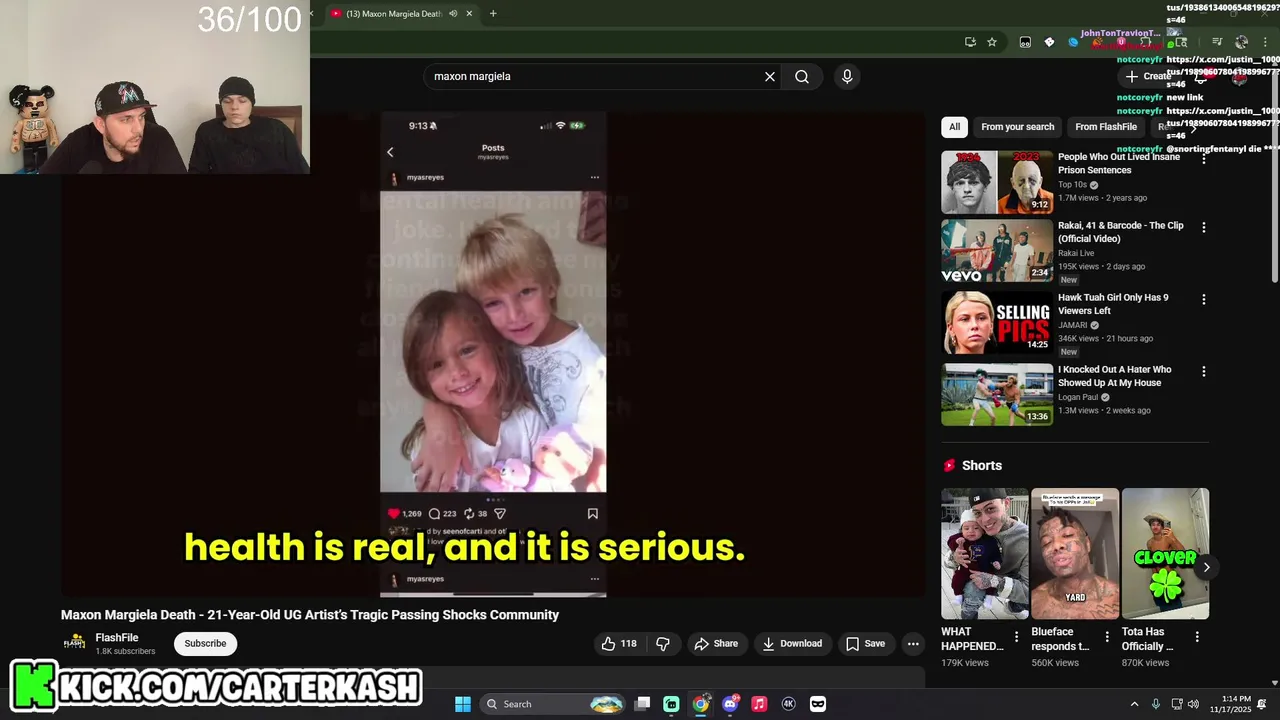The width and height of the screenshot is (1280, 720).
Task: Click the tray microphone icon
Action: [x=1156, y=704]
